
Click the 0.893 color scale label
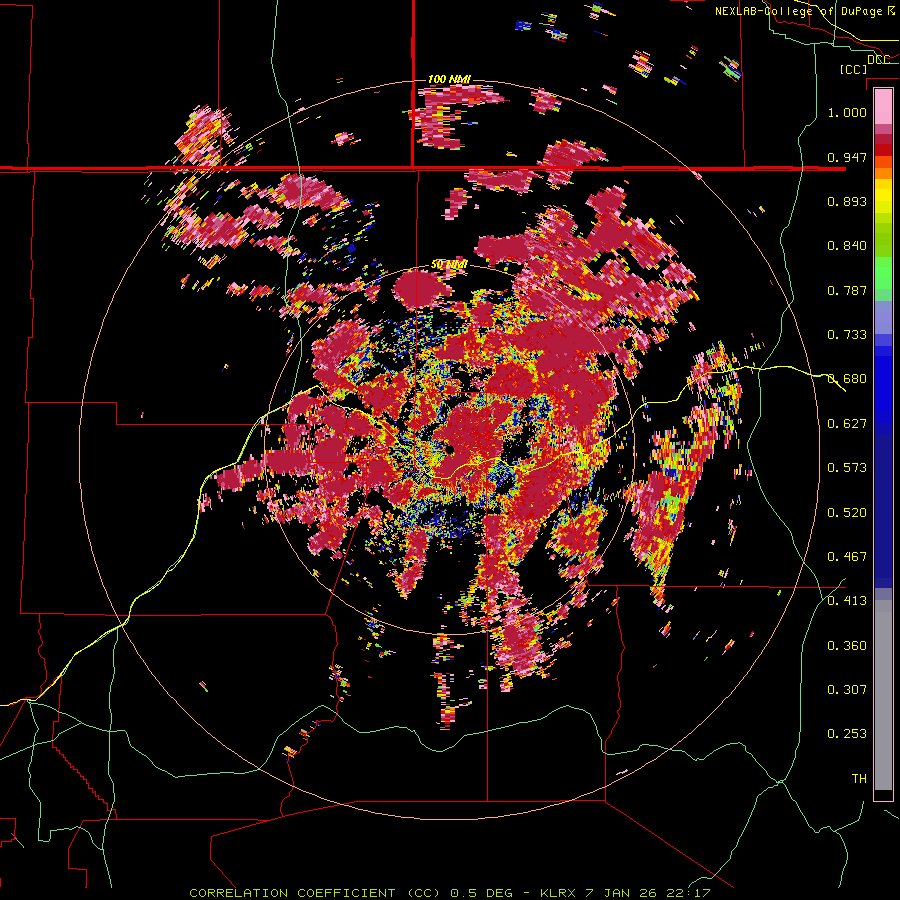point(847,201)
